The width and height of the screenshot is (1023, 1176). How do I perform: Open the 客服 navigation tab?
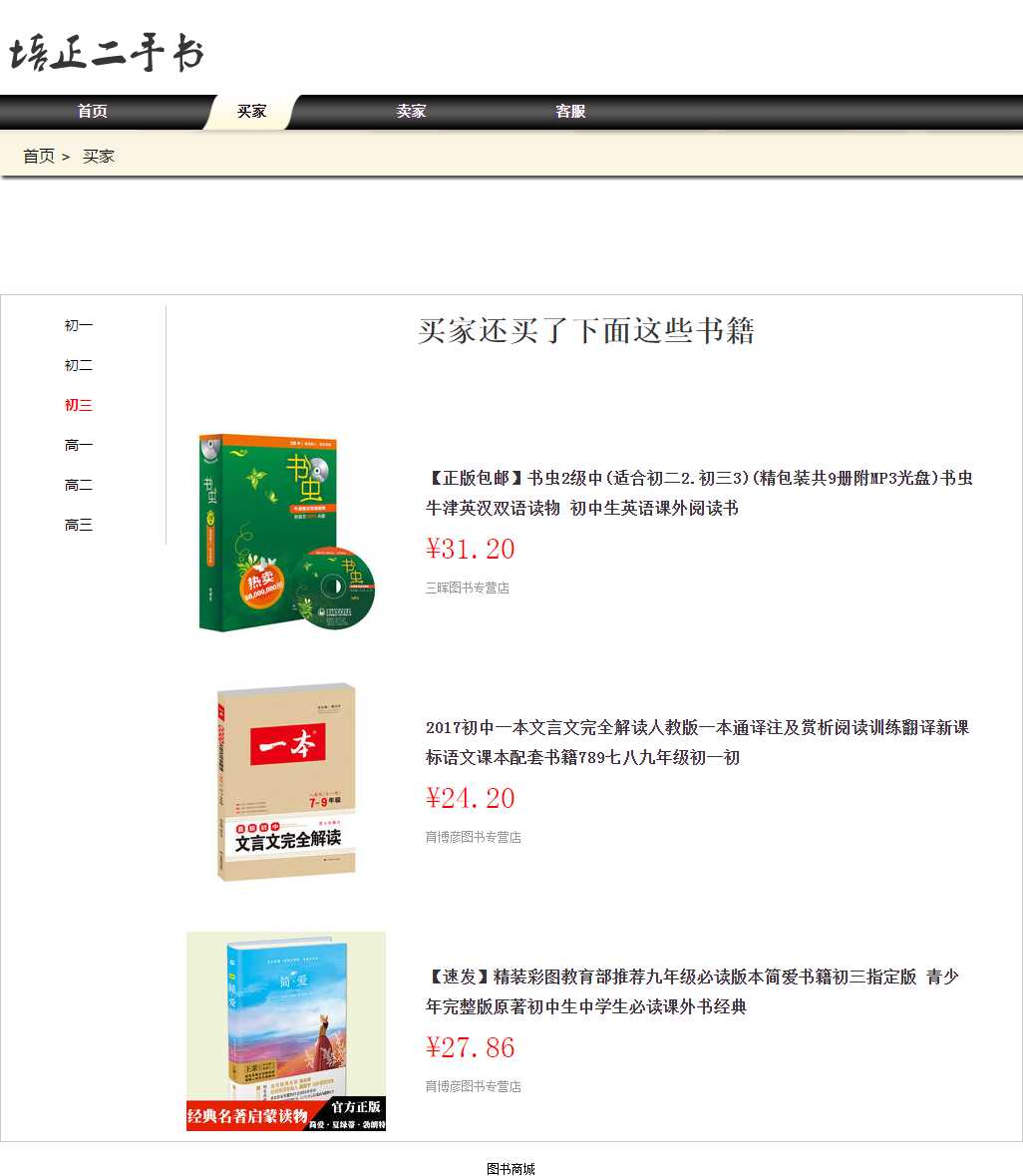[x=570, y=112]
